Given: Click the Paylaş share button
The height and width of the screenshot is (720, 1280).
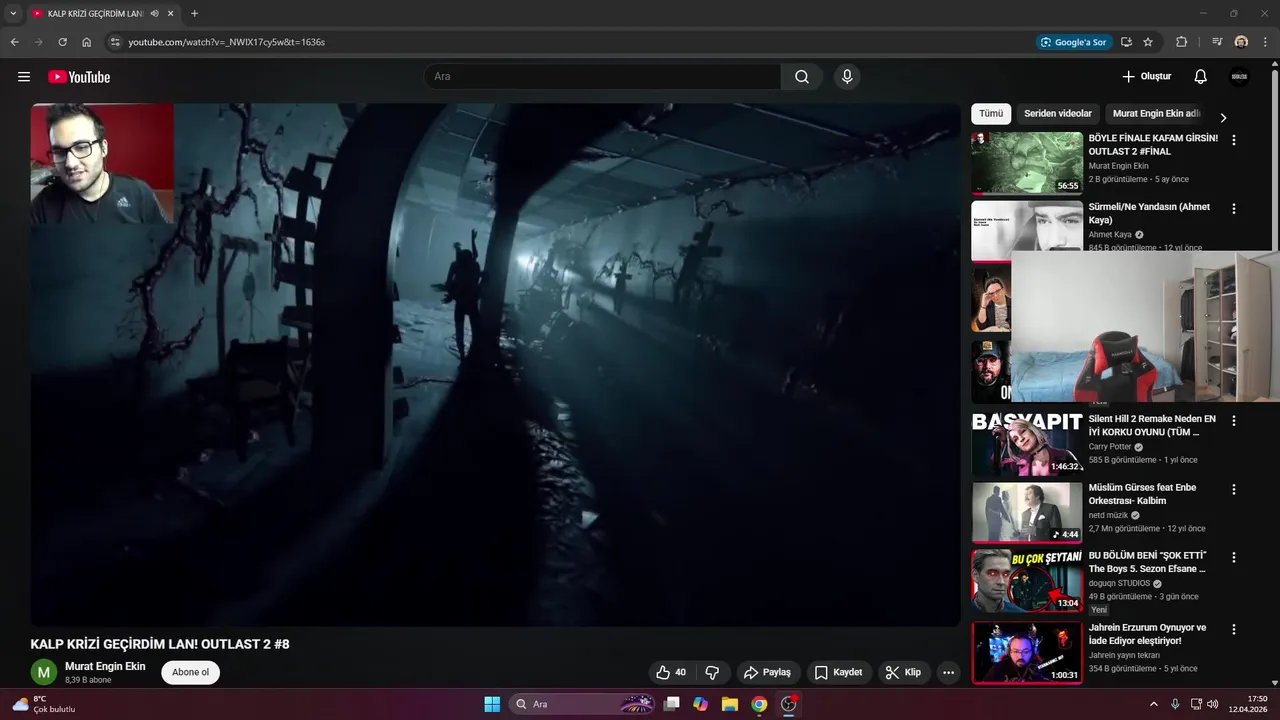Looking at the screenshot, I should (x=767, y=673).
